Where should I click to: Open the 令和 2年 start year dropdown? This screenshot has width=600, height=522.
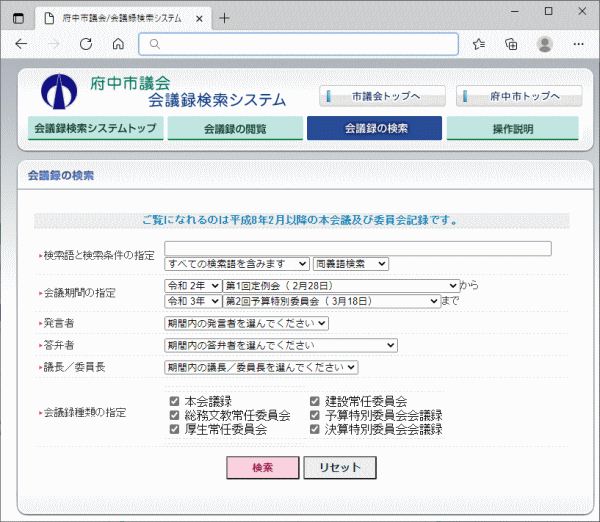(x=193, y=286)
